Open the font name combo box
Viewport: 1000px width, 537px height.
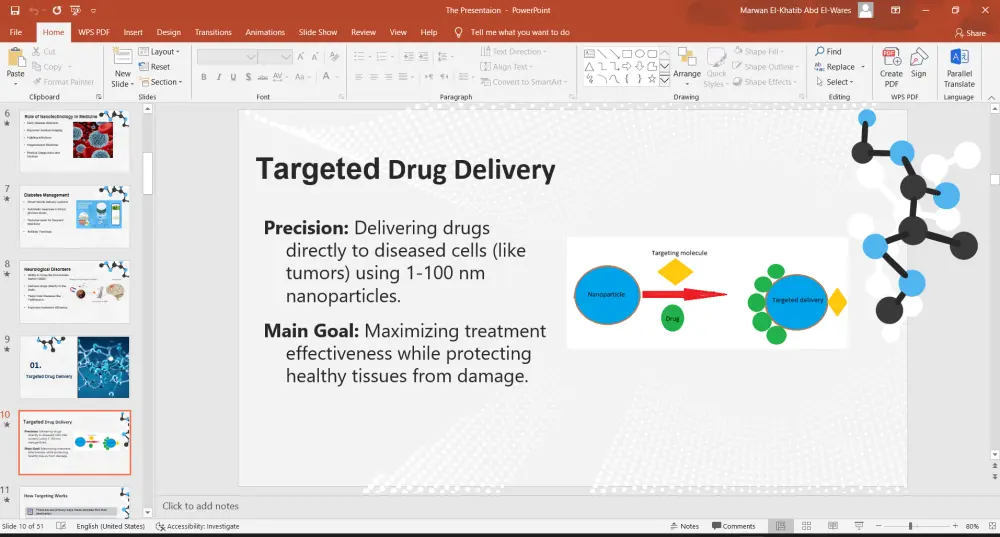click(x=227, y=57)
